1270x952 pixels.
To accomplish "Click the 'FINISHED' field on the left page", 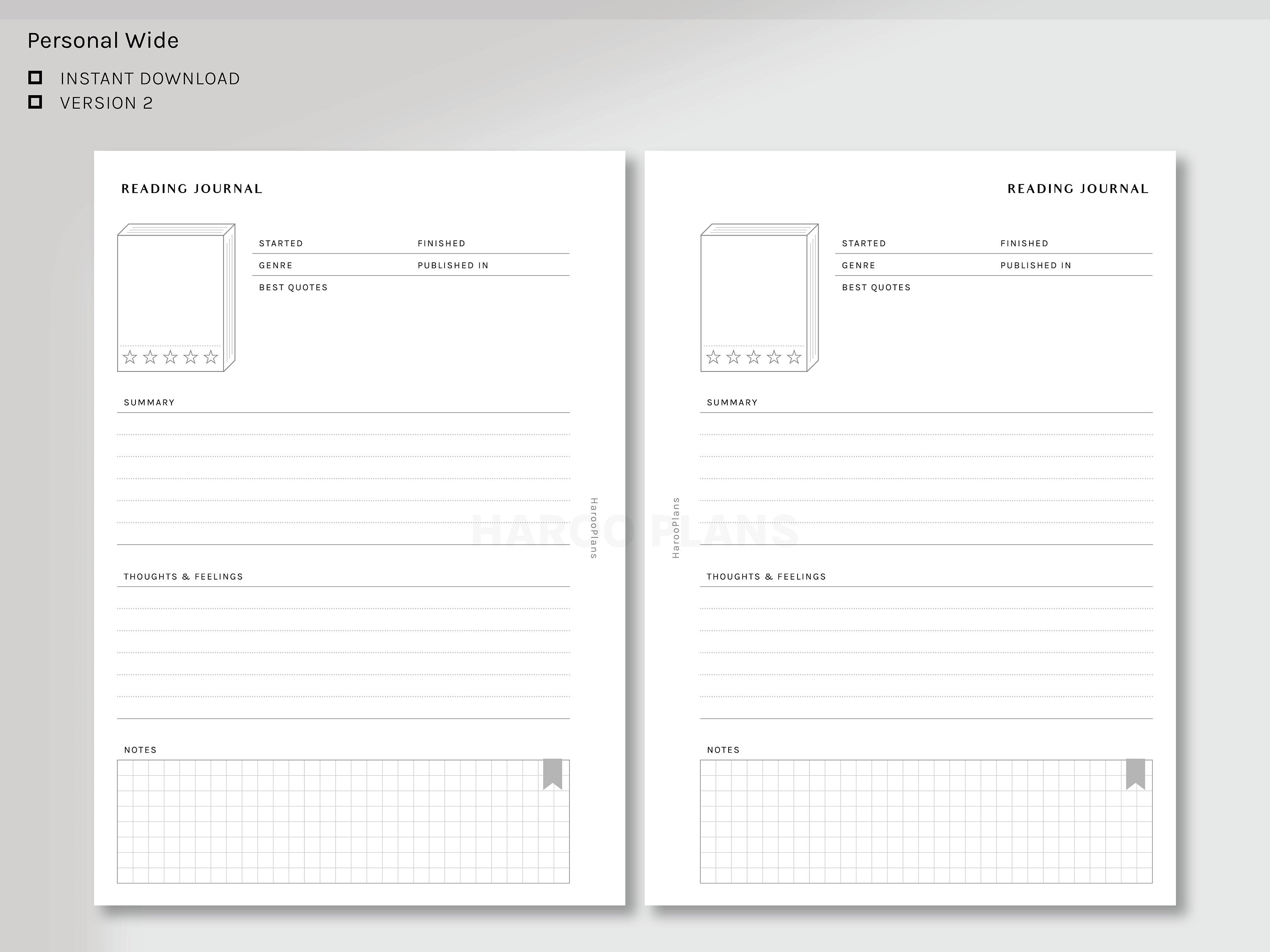I will coord(491,243).
